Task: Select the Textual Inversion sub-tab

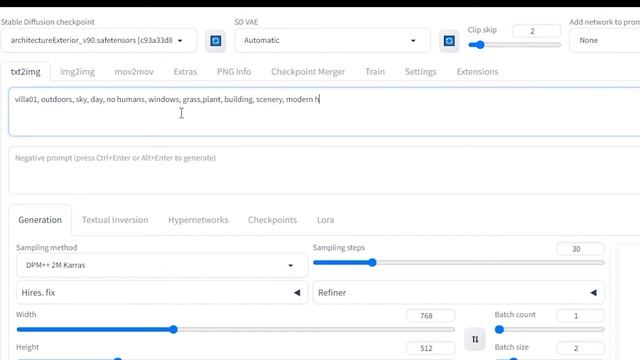Action: coord(115,220)
